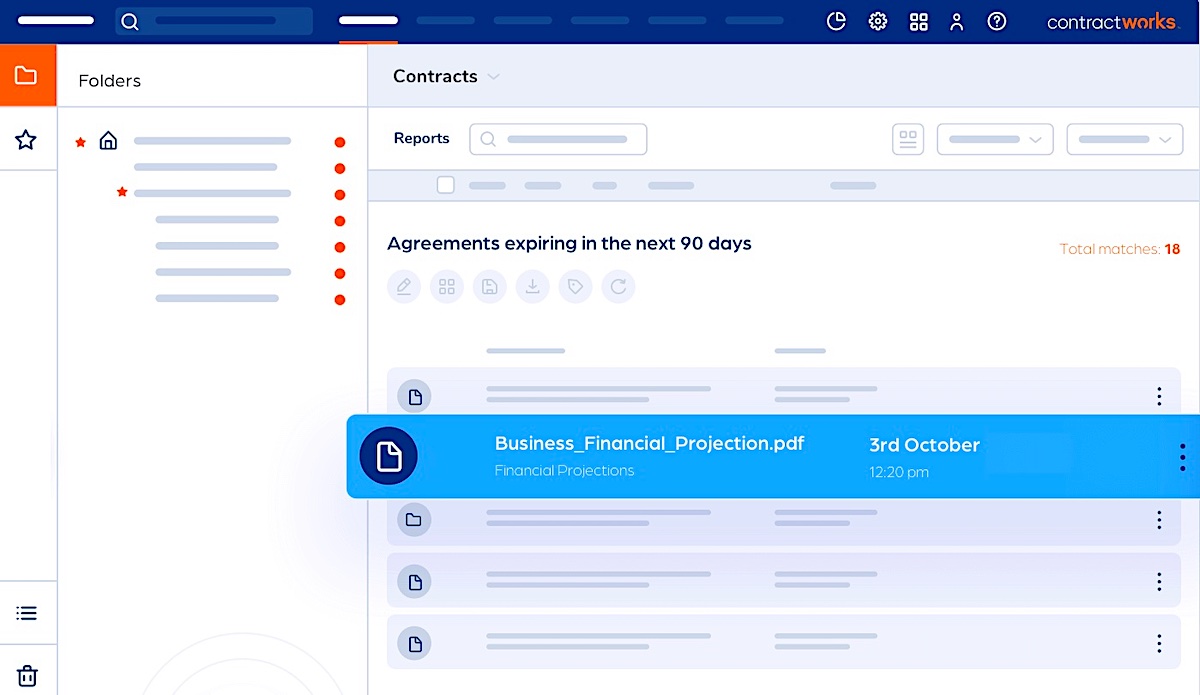The height and width of the screenshot is (695, 1200).
Task: Open three-dot menu of folder-icon row
Action: pos(1159,520)
